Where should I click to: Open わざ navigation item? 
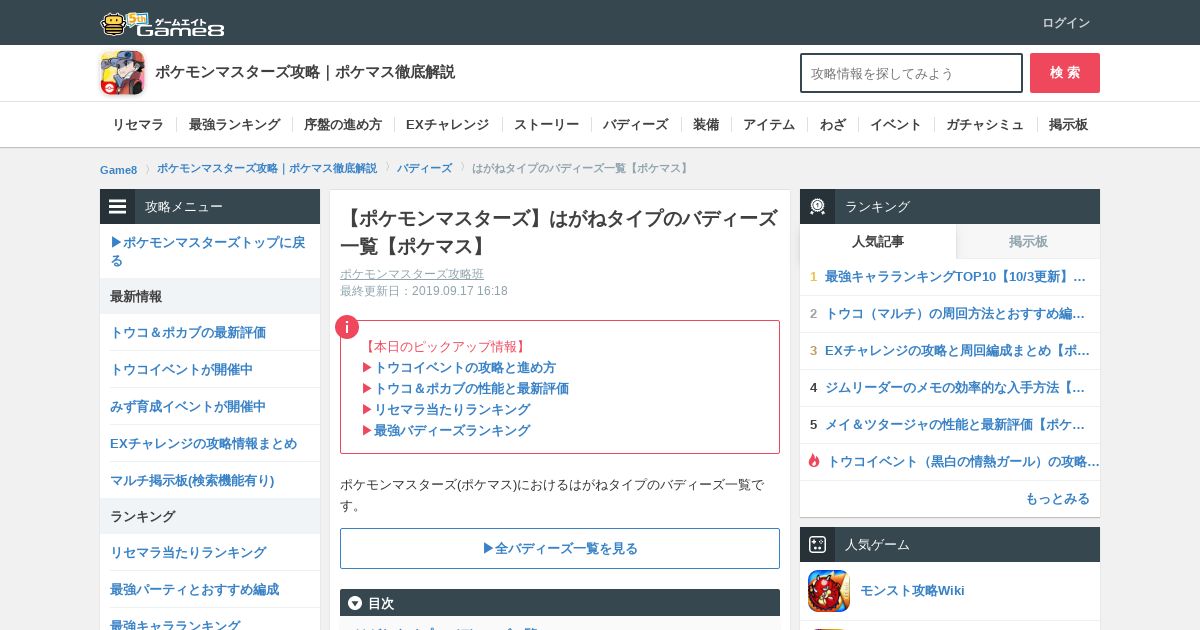click(833, 125)
